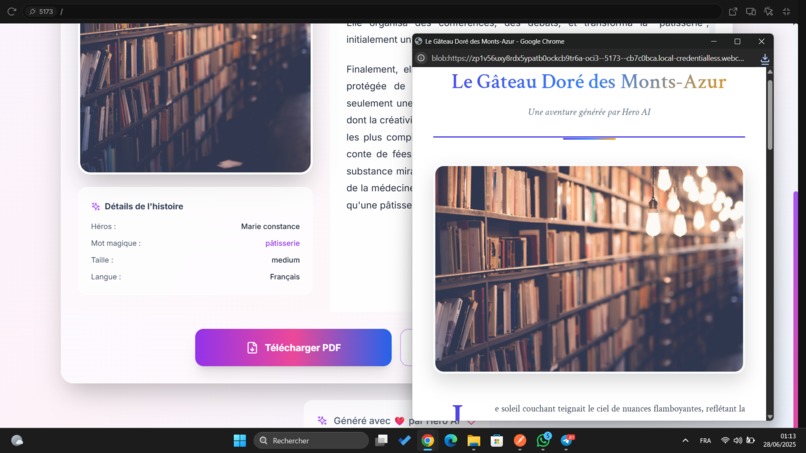Click the story cover image on the main page
Screen dimensions: 806x453
pyautogui.click(x=195, y=98)
